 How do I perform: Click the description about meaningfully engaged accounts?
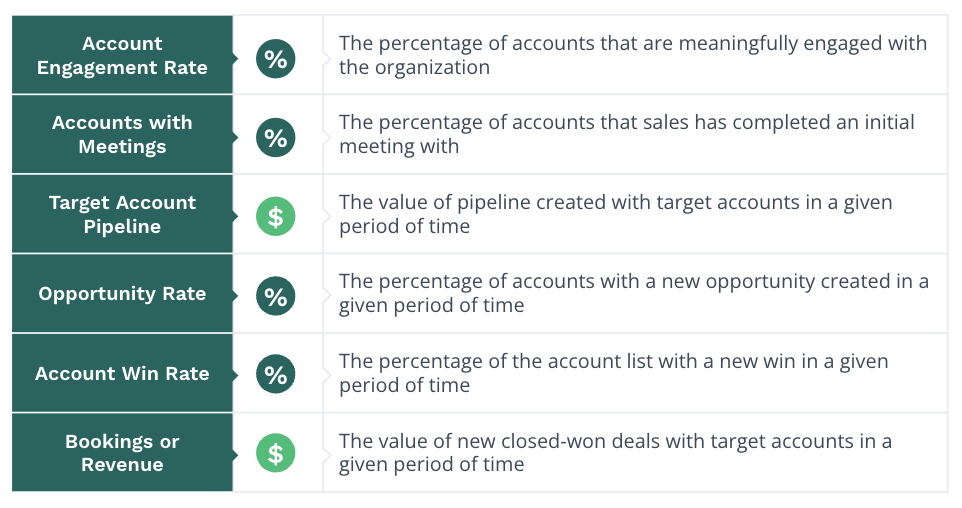click(x=633, y=55)
